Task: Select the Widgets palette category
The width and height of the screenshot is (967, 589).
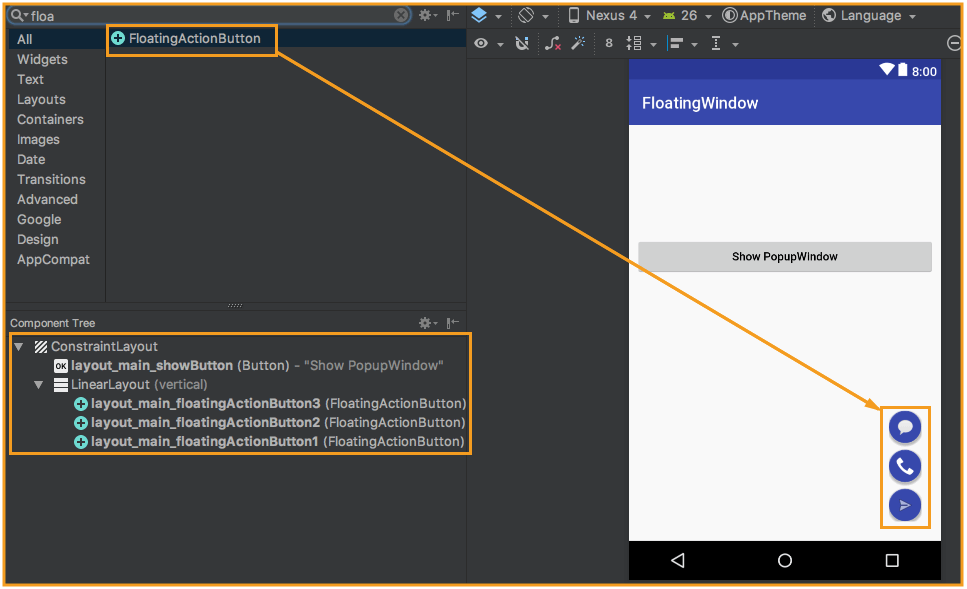Action: click(x=42, y=59)
